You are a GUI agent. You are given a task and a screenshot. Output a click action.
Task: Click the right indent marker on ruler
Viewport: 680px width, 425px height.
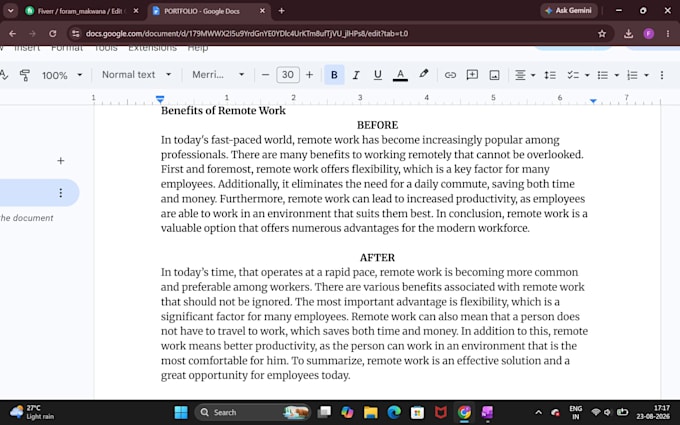593,101
